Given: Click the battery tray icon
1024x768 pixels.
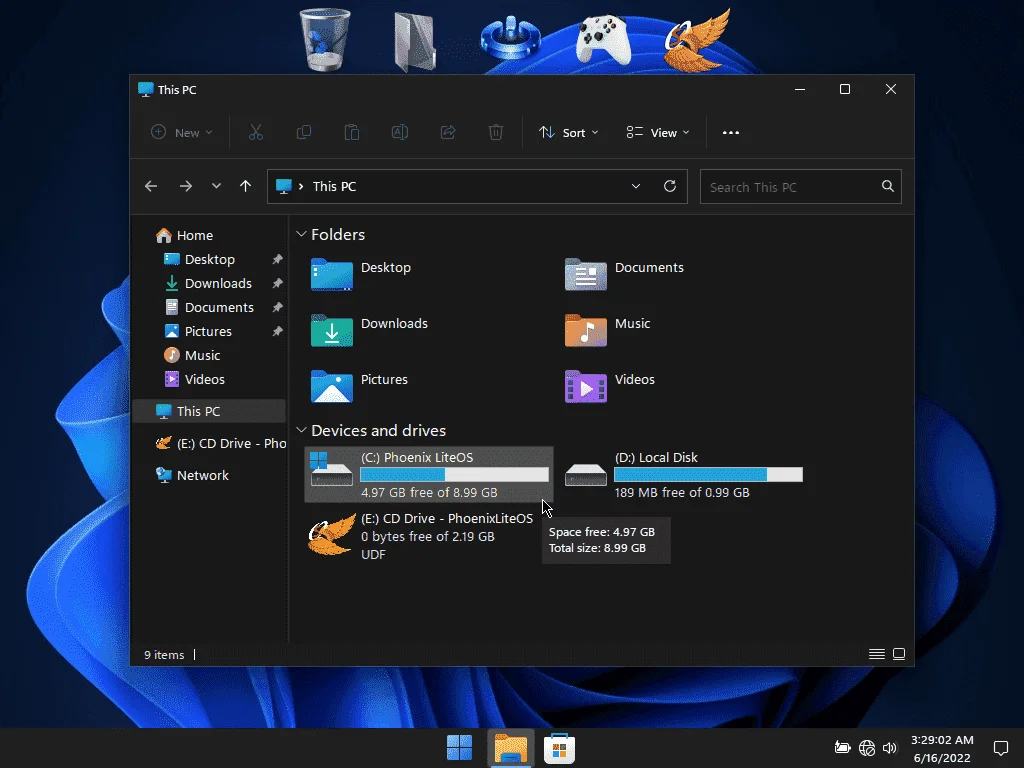Looking at the screenshot, I should tap(842, 748).
